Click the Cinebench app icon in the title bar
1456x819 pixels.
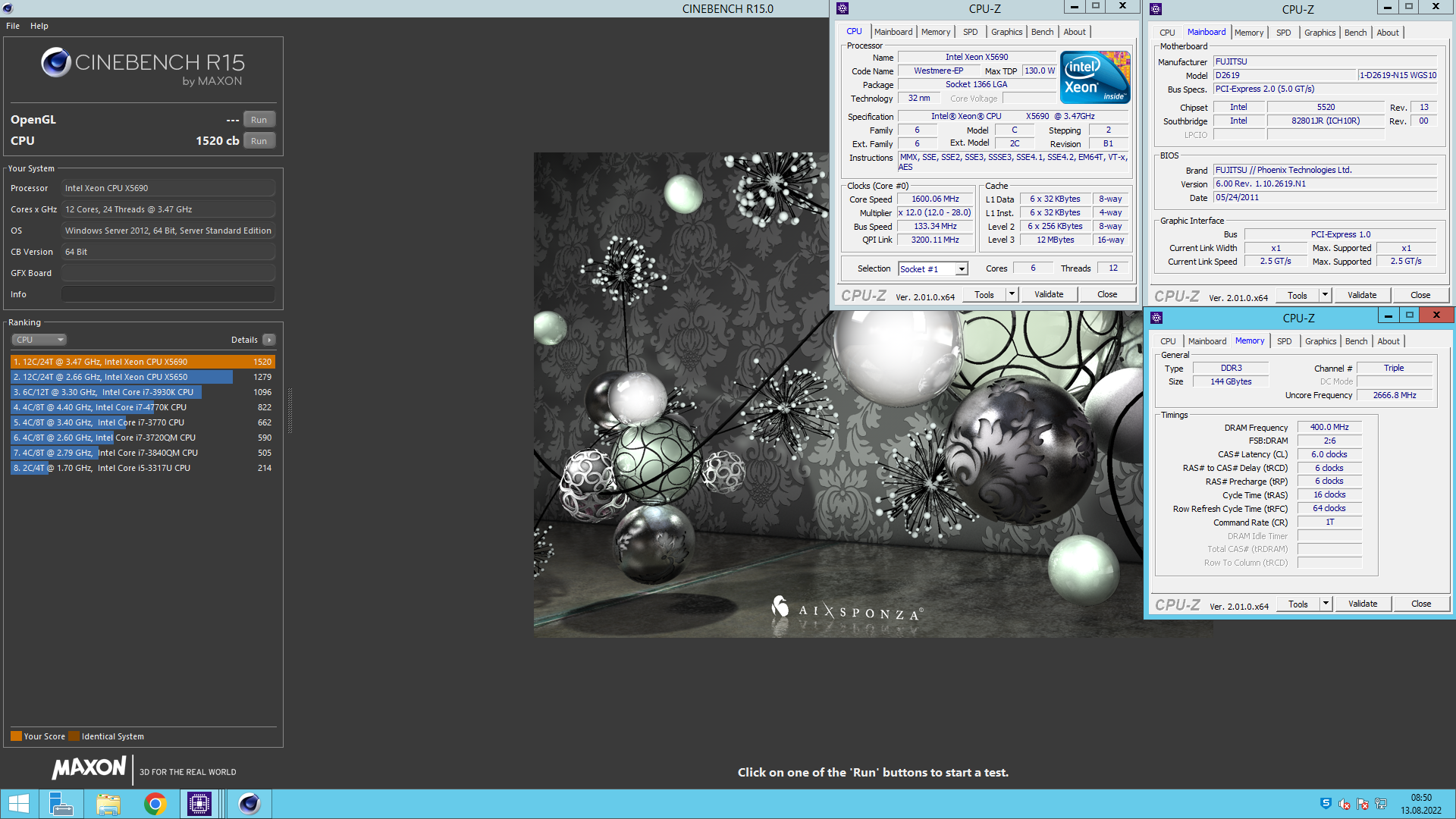(8, 8)
